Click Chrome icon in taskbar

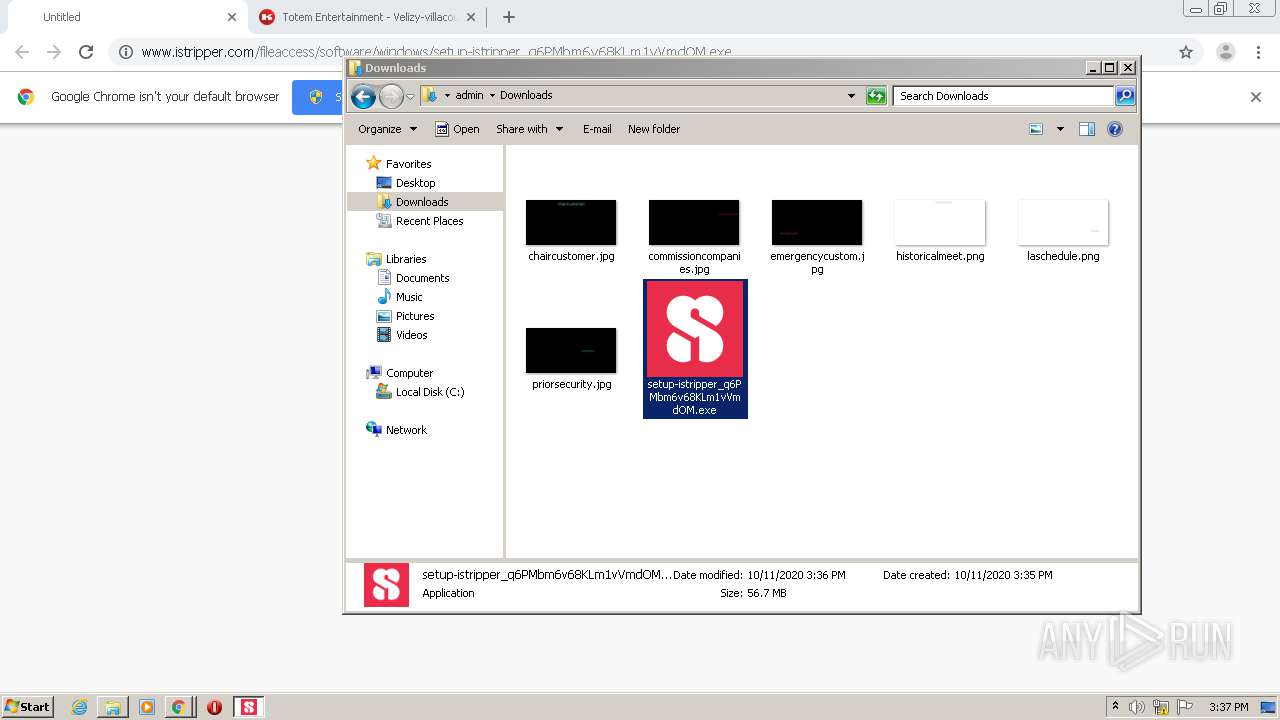tap(178, 707)
